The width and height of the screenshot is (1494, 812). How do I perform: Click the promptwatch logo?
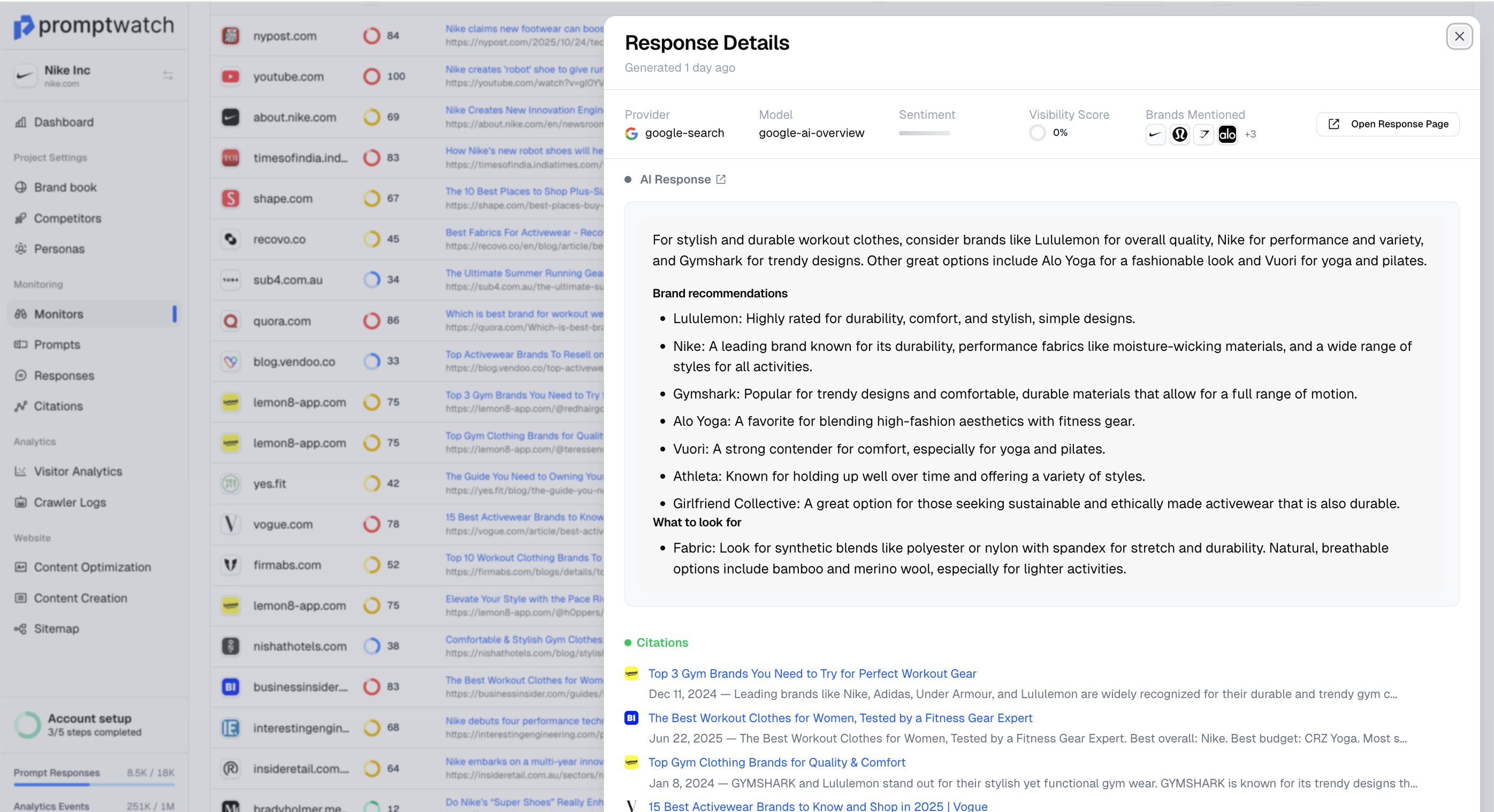(x=94, y=26)
